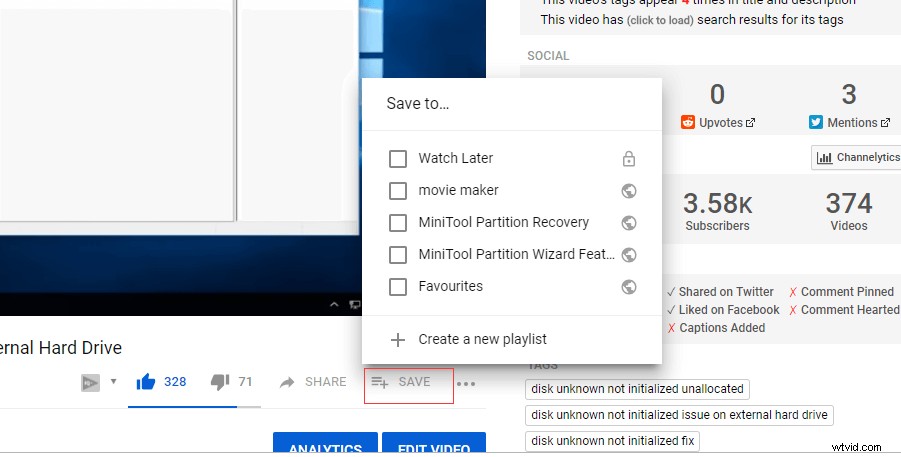The width and height of the screenshot is (901, 457).
Task: Click the (click to load) tag search link
Action: pos(660,20)
